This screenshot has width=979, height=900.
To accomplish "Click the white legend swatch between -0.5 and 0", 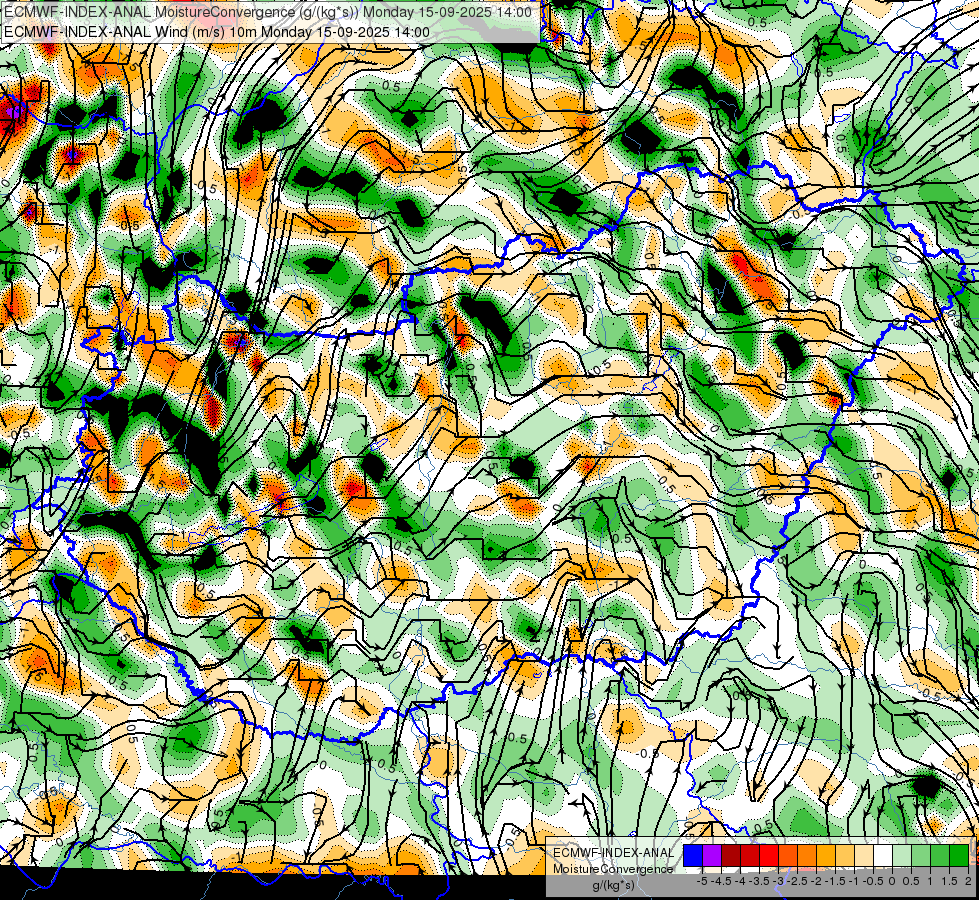I will 883,855.
